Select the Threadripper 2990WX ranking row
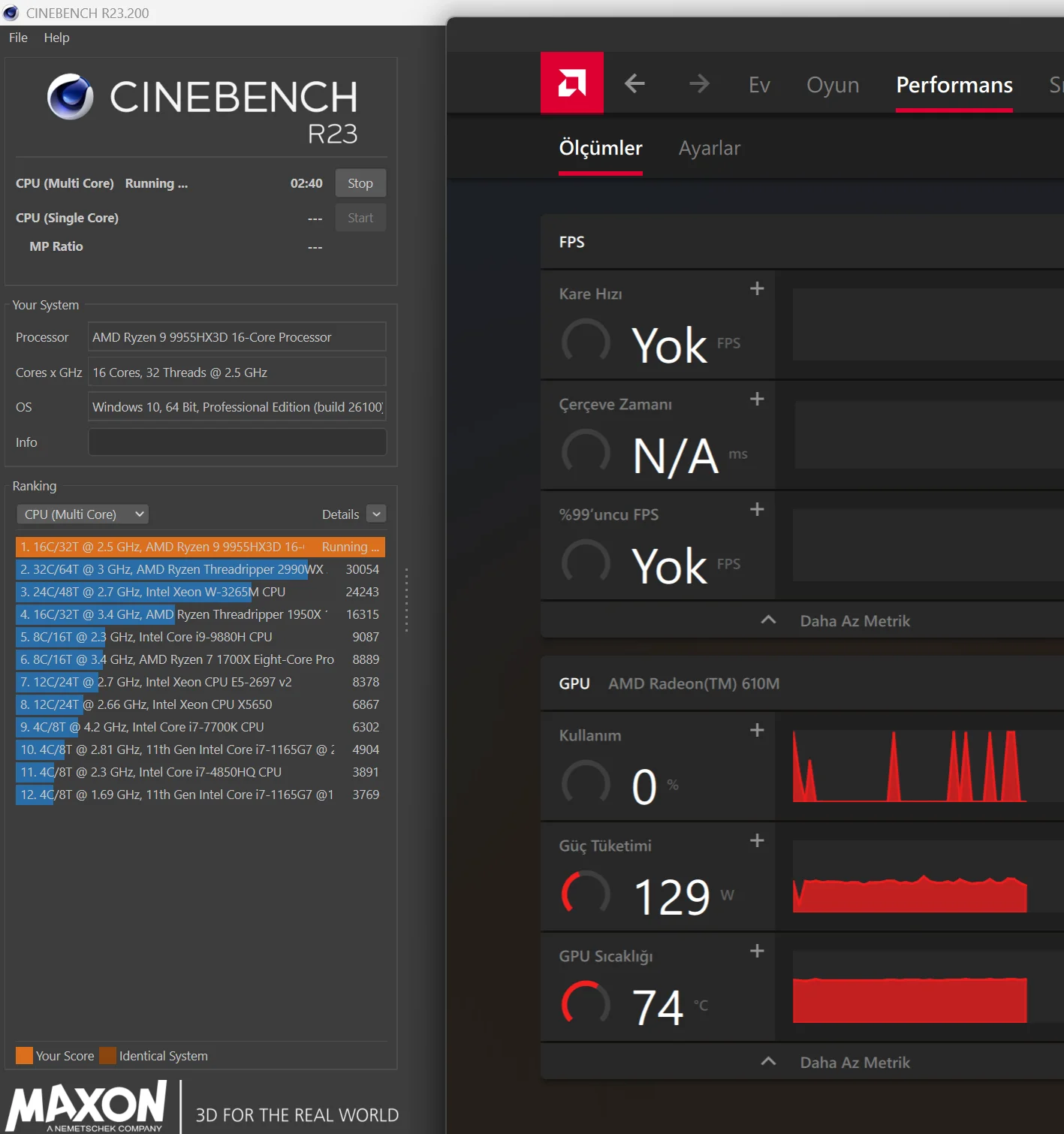 pyautogui.click(x=200, y=569)
